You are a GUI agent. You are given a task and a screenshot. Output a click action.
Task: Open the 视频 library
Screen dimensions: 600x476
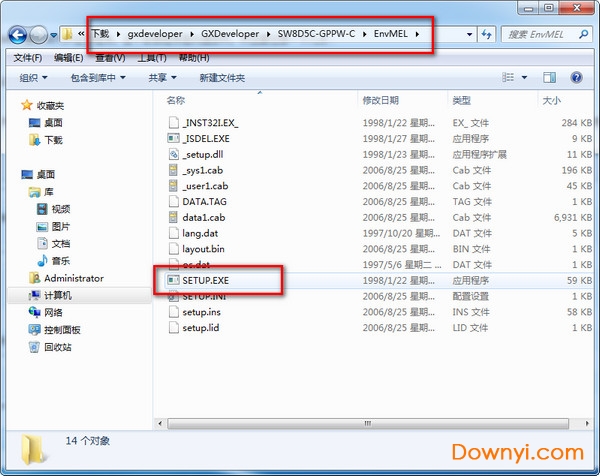coord(61,209)
